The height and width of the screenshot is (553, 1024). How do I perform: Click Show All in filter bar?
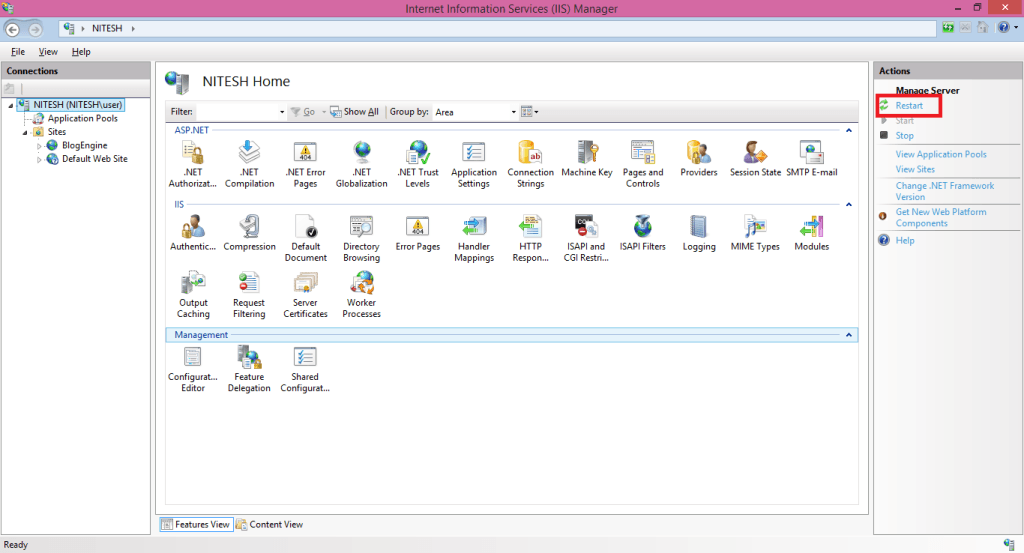[x=354, y=112]
